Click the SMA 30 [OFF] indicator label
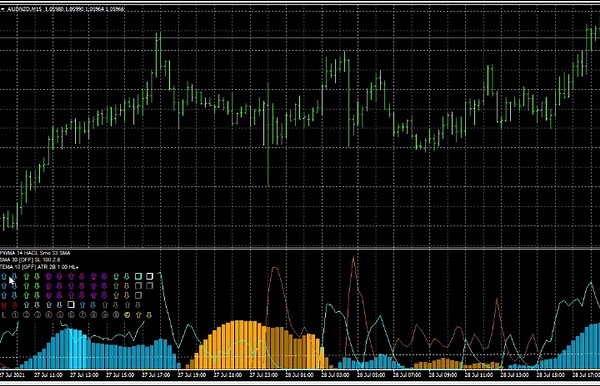This screenshot has width=600, height=386. [30, 260]
